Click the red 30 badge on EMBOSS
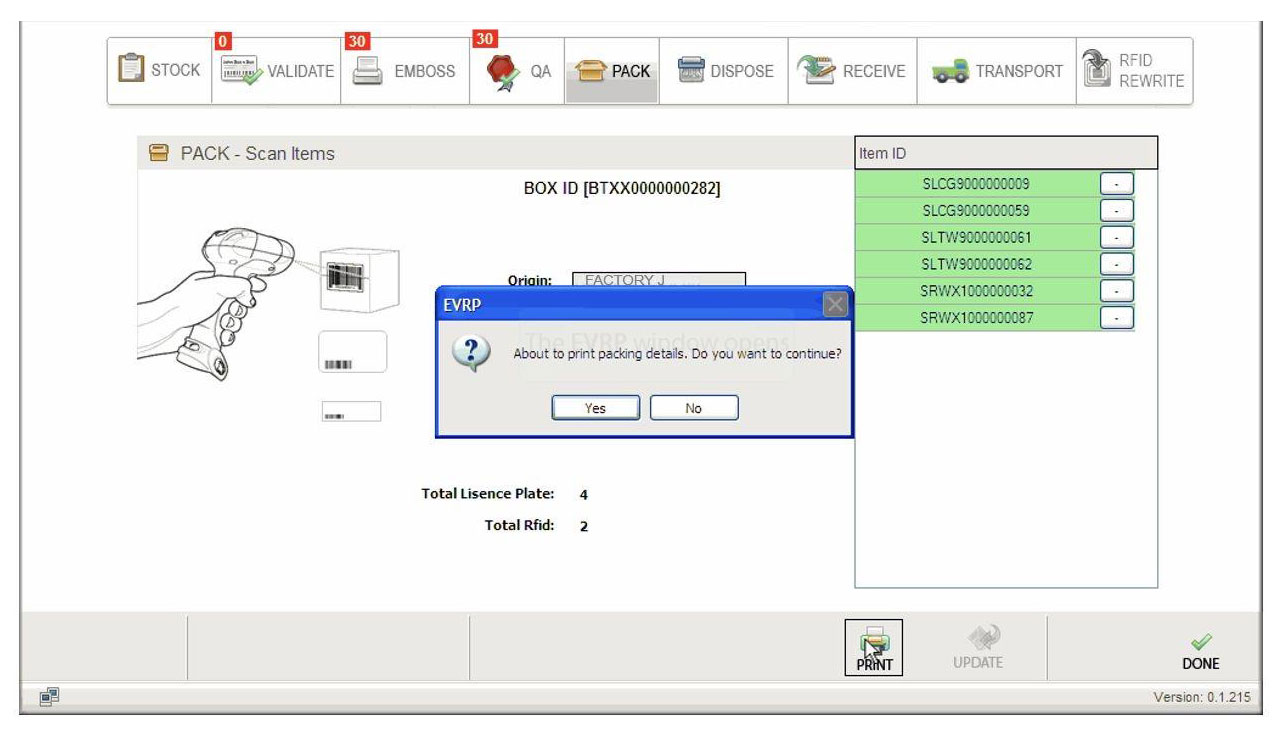The height and width of the screenshot is (737, 1287). click(x=357, y=41)
